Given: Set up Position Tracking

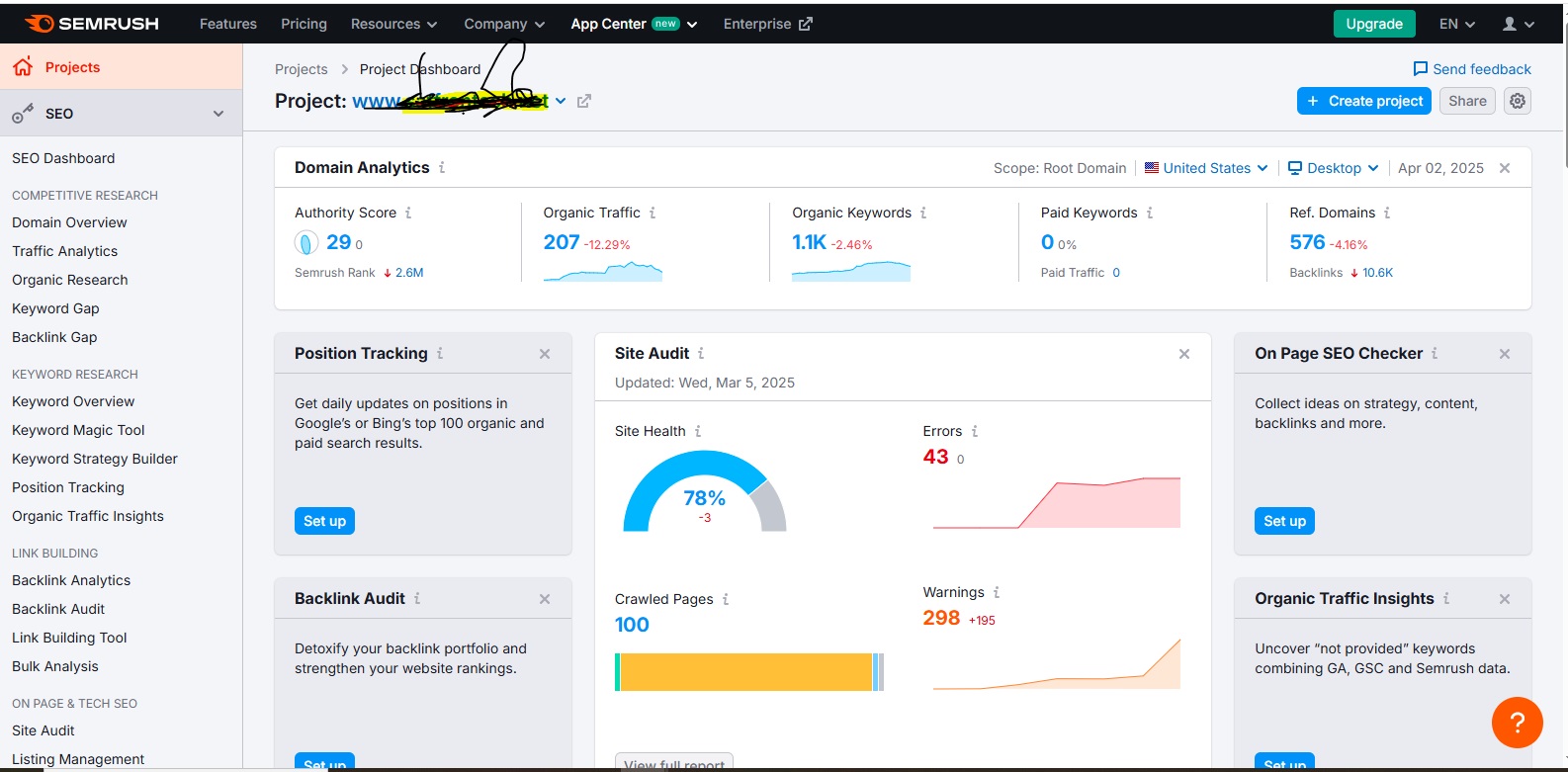Looking at the screenshot, I should point(324,521).
